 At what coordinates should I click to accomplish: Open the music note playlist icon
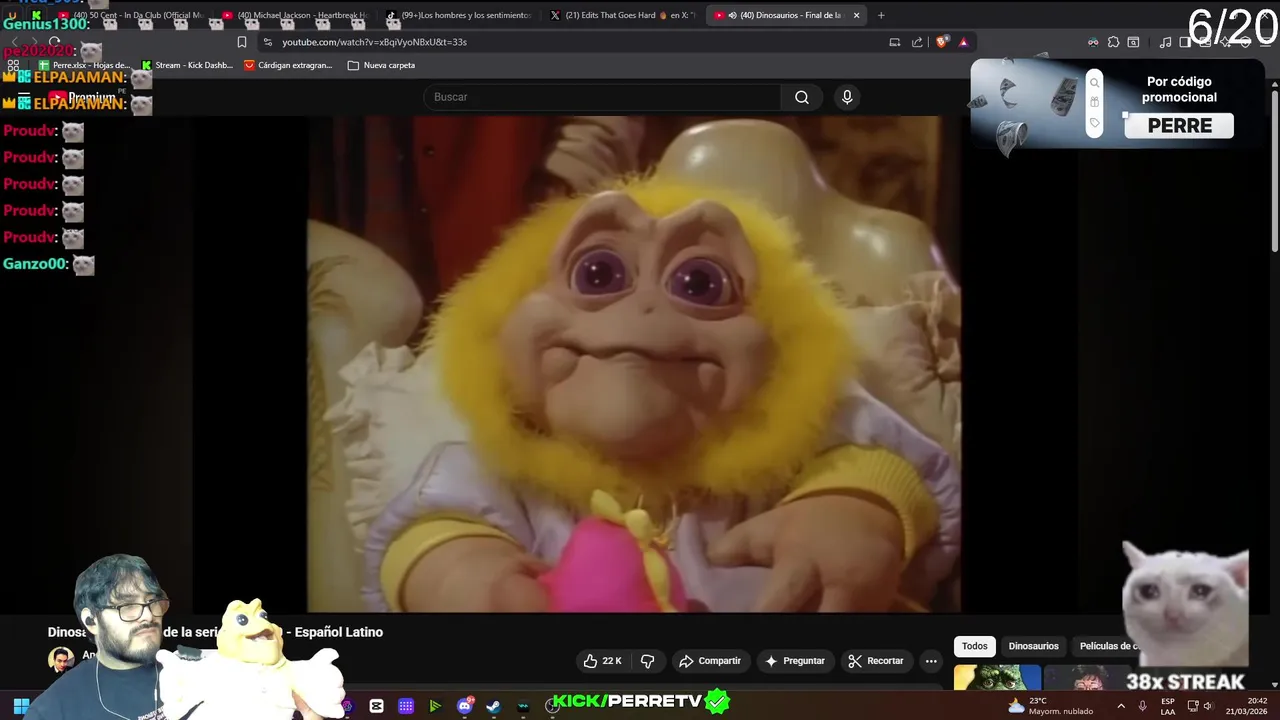[x=1165, y=42]
